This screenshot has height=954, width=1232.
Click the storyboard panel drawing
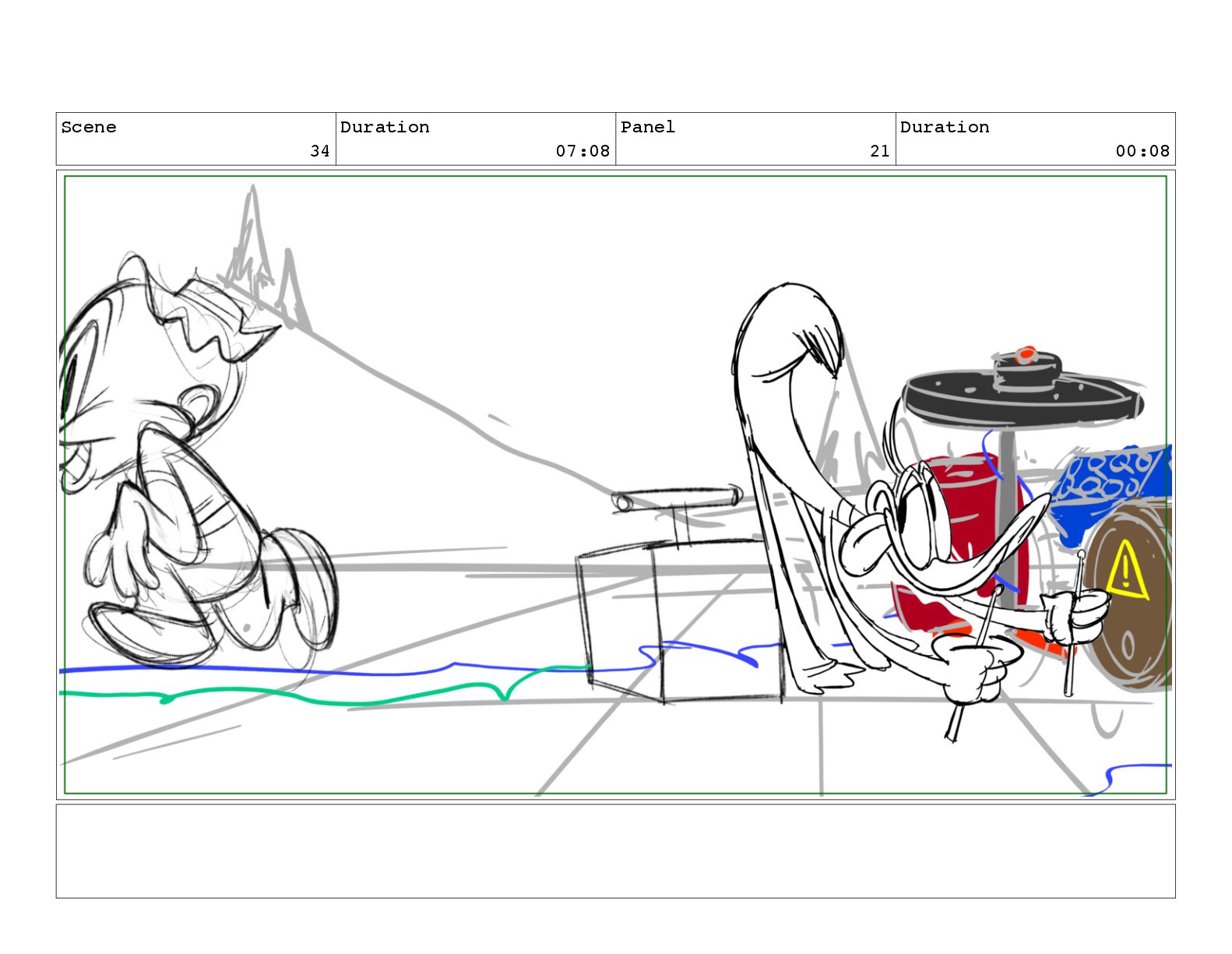tap(615, 485)
